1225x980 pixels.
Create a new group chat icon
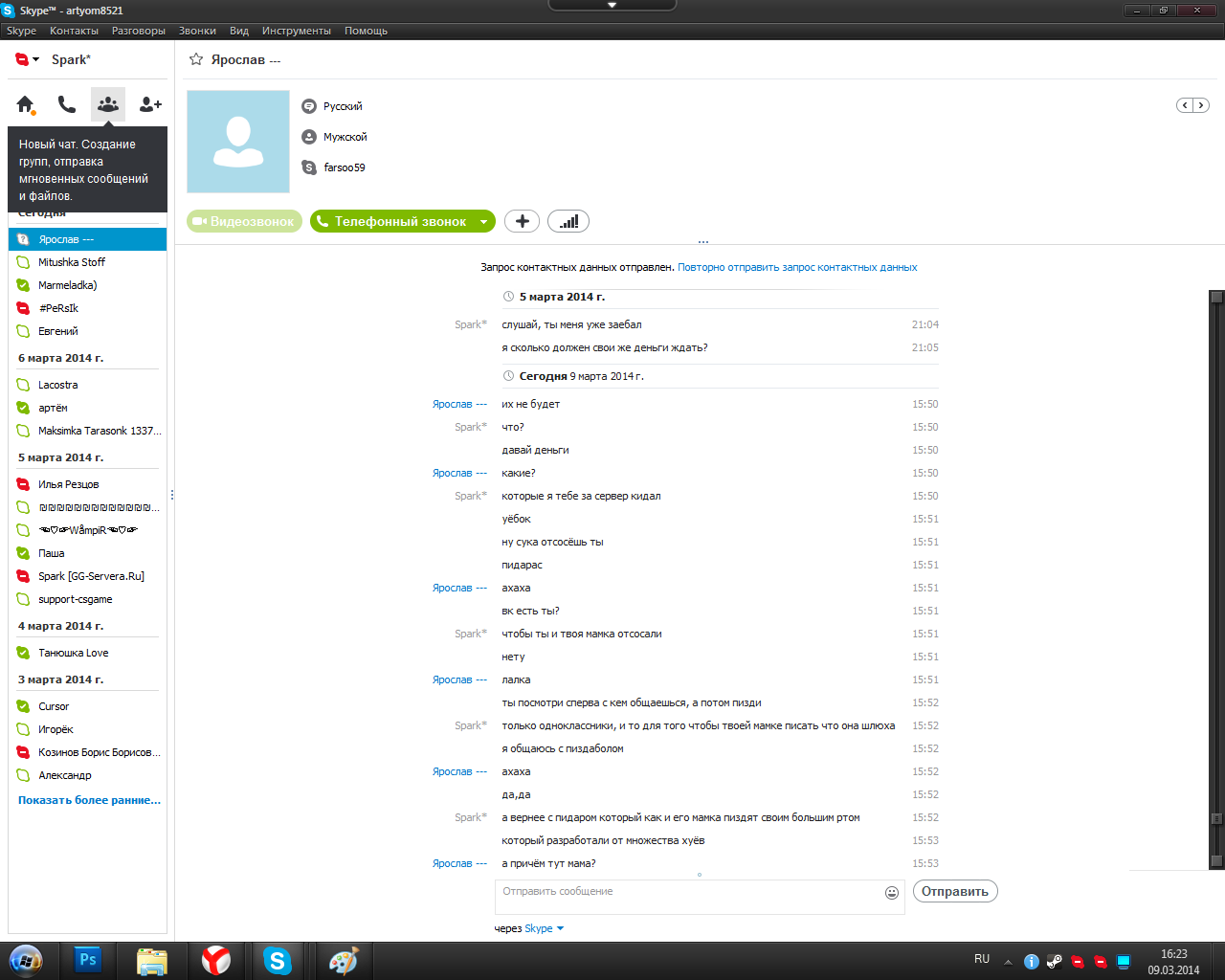click(108, 104)
